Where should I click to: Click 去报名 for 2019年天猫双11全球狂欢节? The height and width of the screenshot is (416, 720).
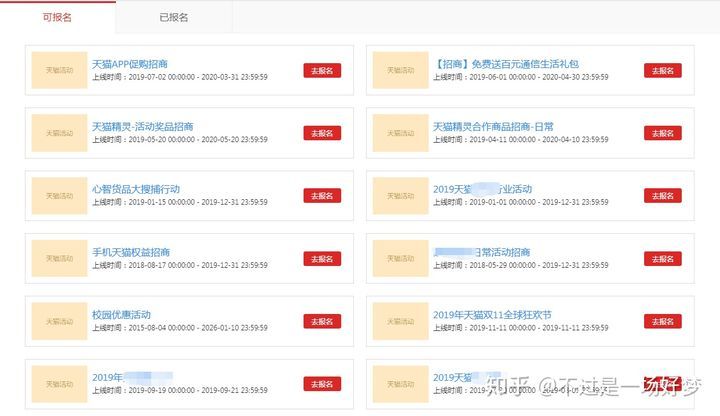click(x=663, y=321)
